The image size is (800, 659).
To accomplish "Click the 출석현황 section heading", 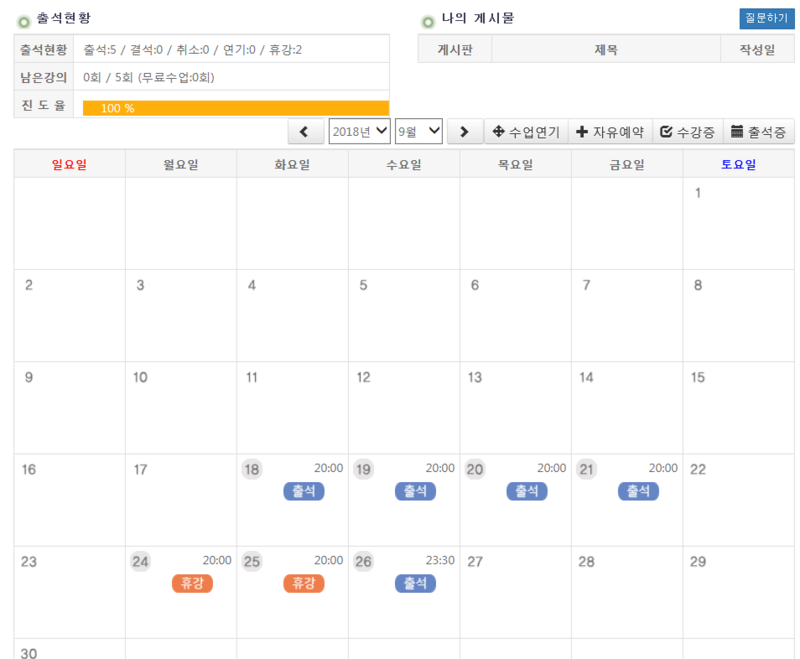I will pos(64,18).
